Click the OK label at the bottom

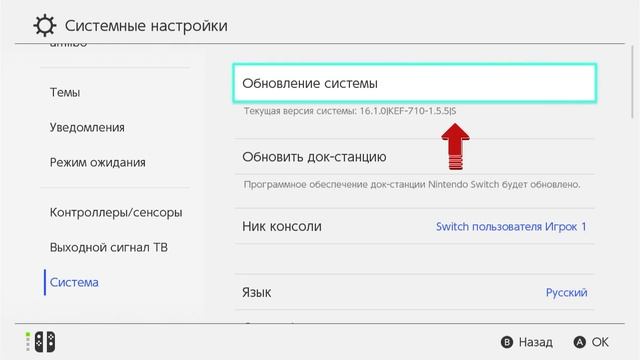point(600,342)
